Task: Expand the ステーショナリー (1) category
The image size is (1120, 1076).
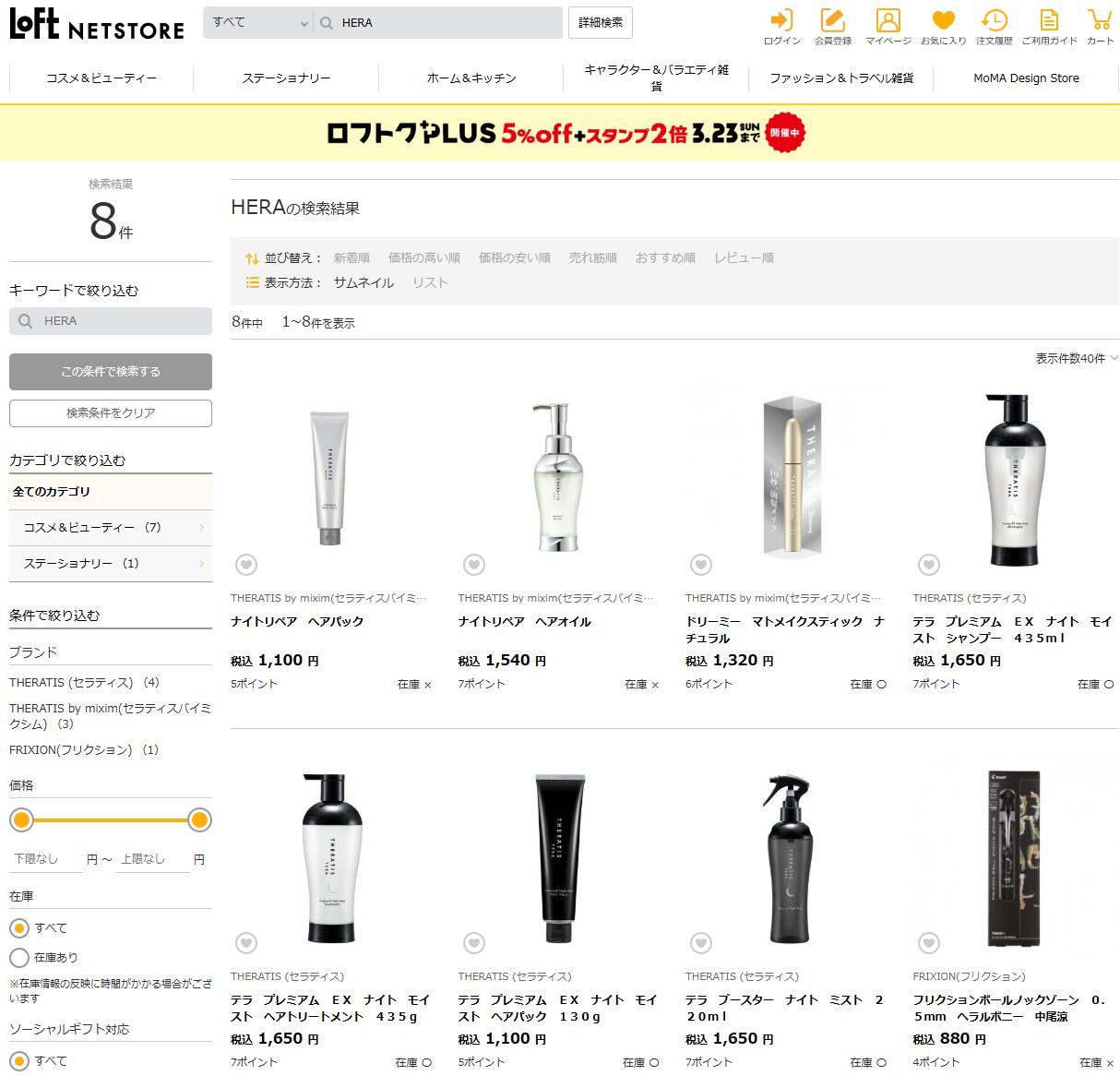Action: pyautogui.click(x=111, y=564)
